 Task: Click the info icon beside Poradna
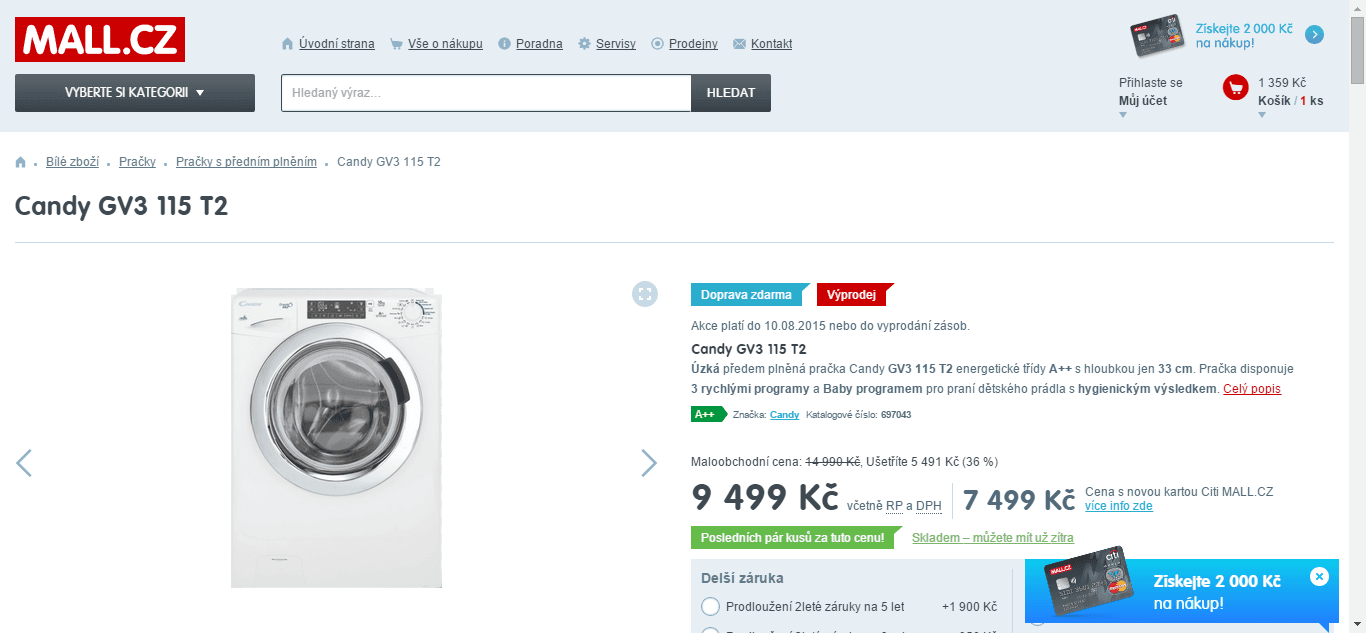[x=505, y=44]
